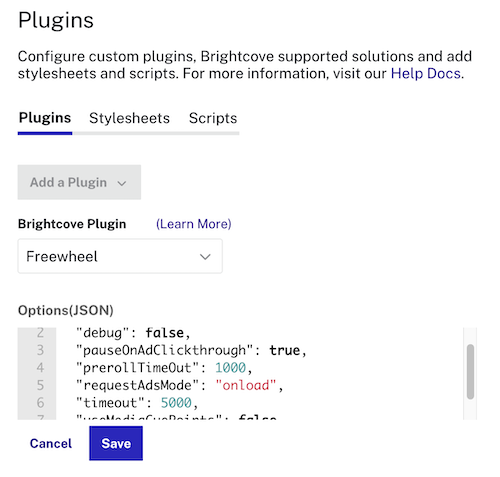Viewport: 500px width, 477px height.
Task: Click the timeout value 5000
Action: coord(176,403)
